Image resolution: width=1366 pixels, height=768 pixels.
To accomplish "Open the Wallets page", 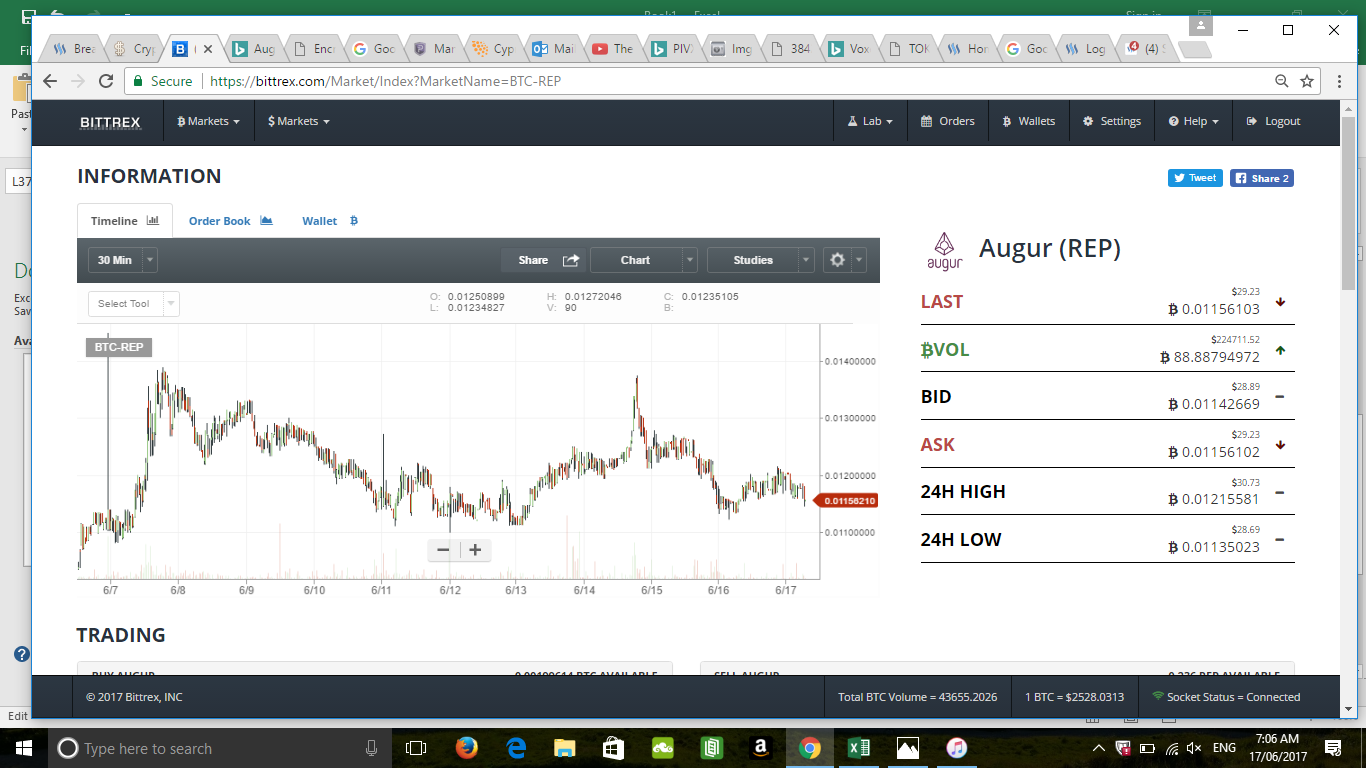I will (1028, 121).
